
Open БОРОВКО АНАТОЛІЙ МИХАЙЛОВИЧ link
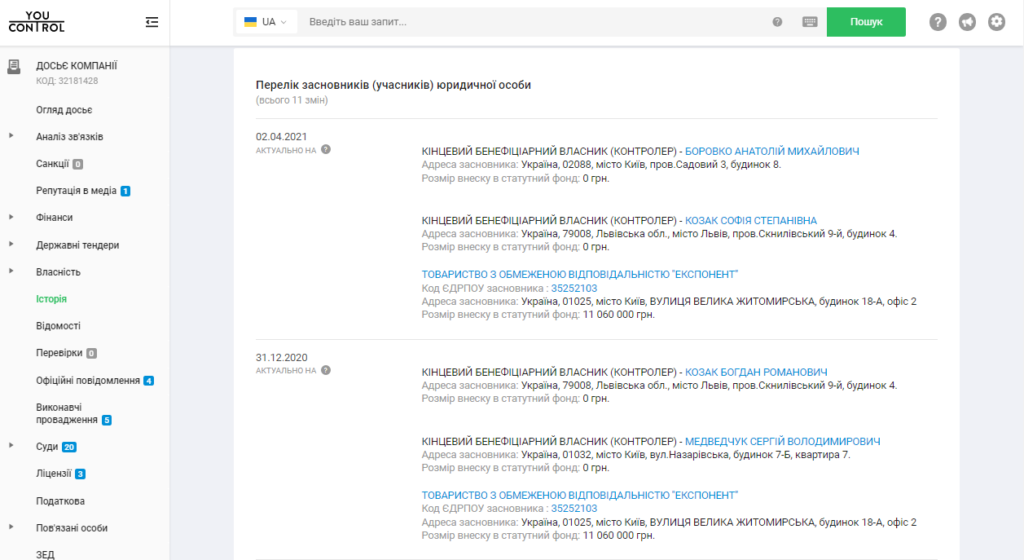[772, 151]
